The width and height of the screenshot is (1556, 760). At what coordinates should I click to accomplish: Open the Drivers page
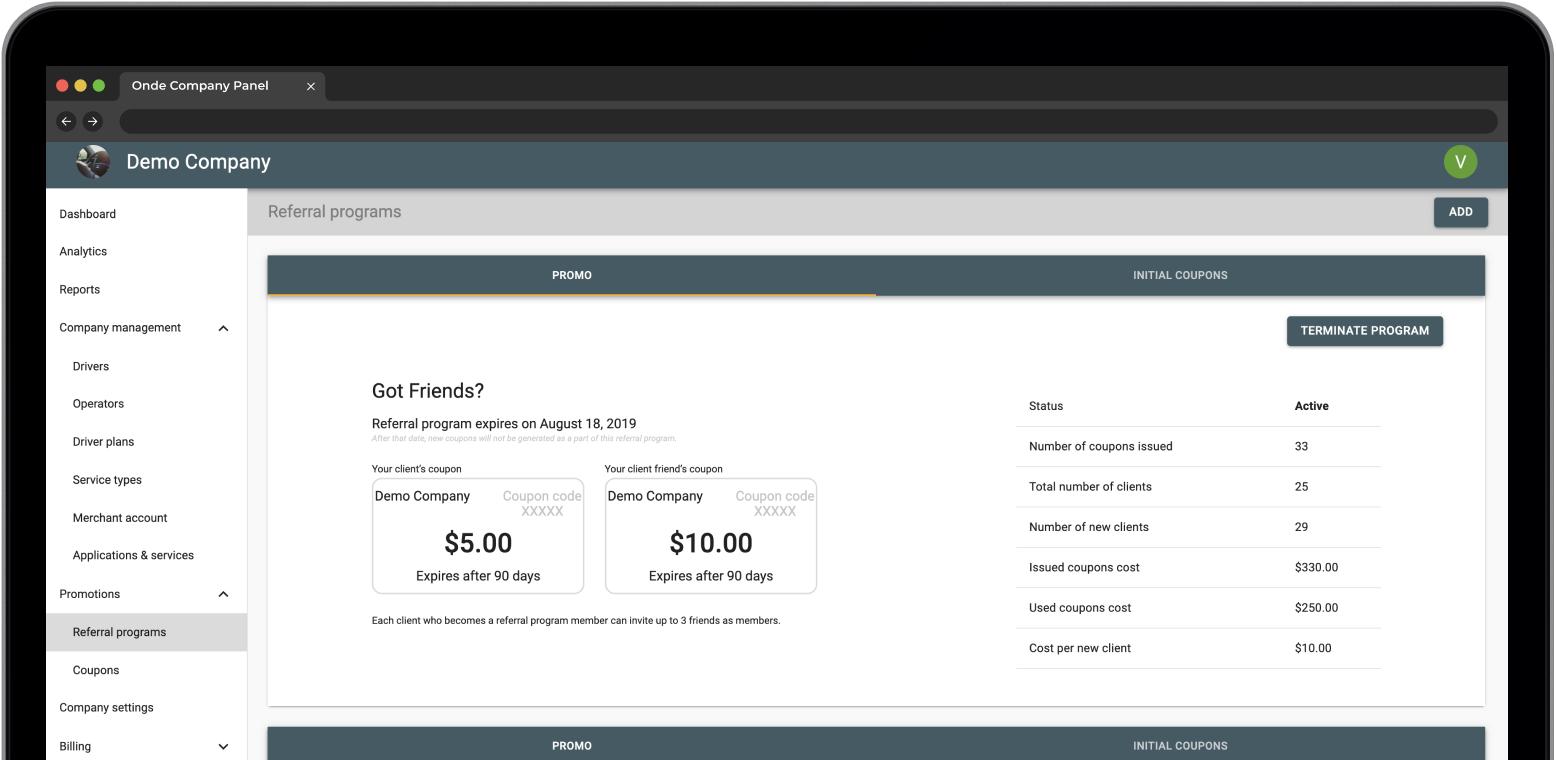[x=91, y=366]
